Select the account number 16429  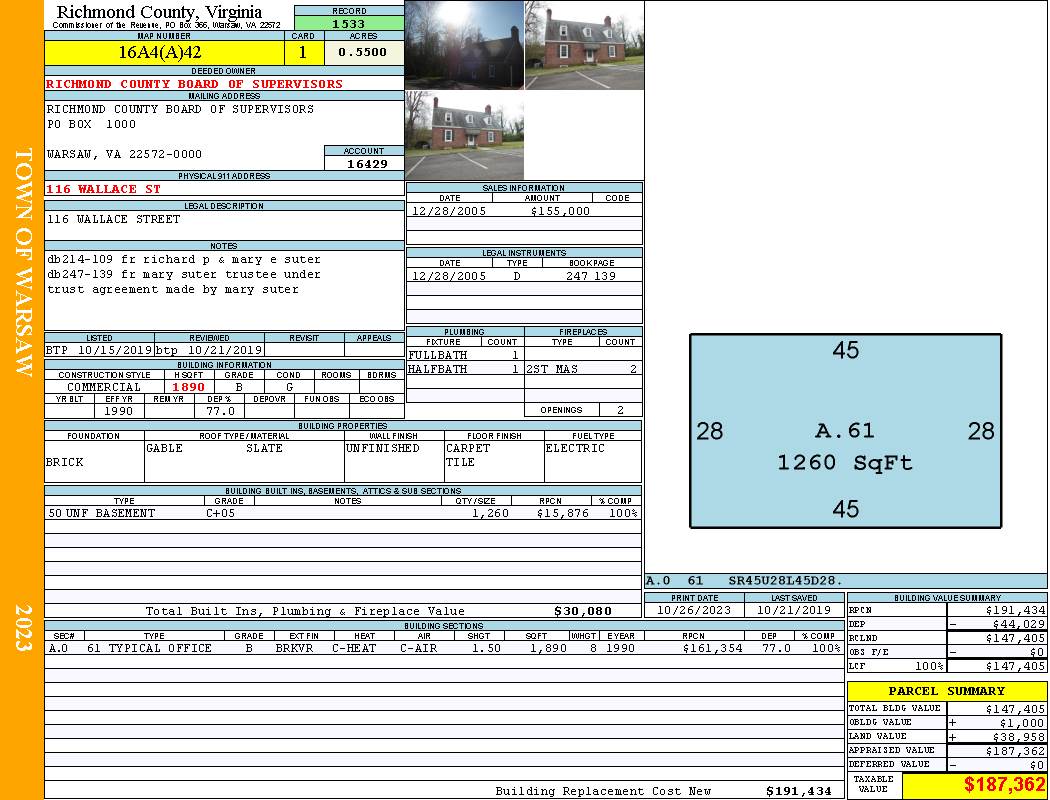coord(364,163)
